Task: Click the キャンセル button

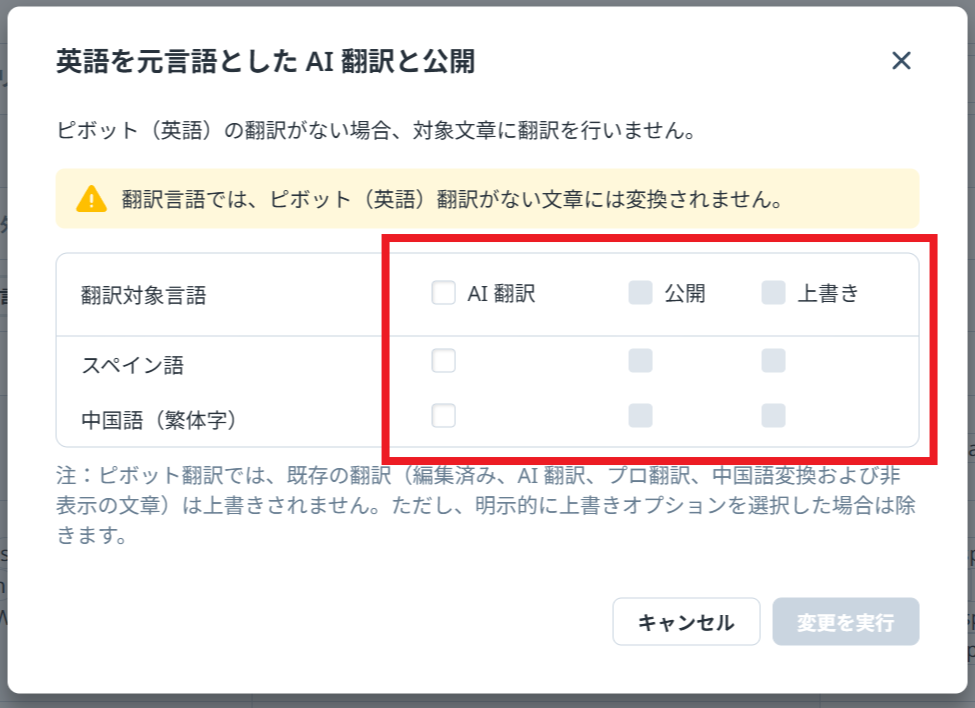Action: pos(686,621)
